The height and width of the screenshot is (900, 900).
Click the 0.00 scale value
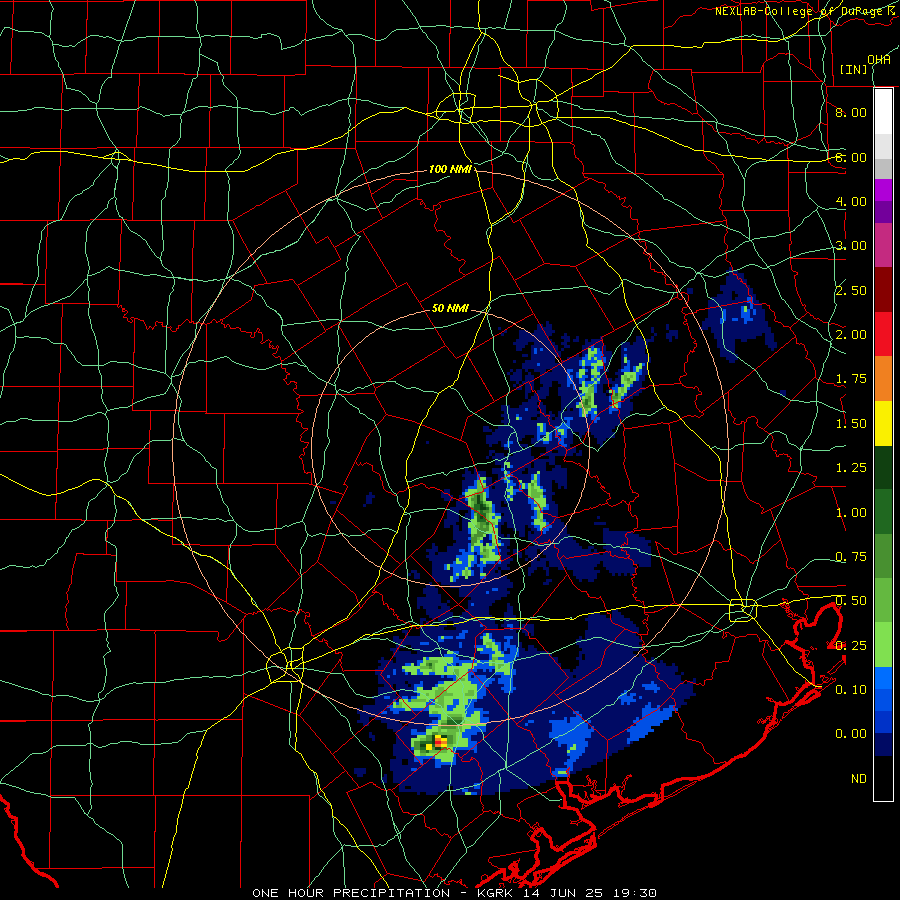851,734
